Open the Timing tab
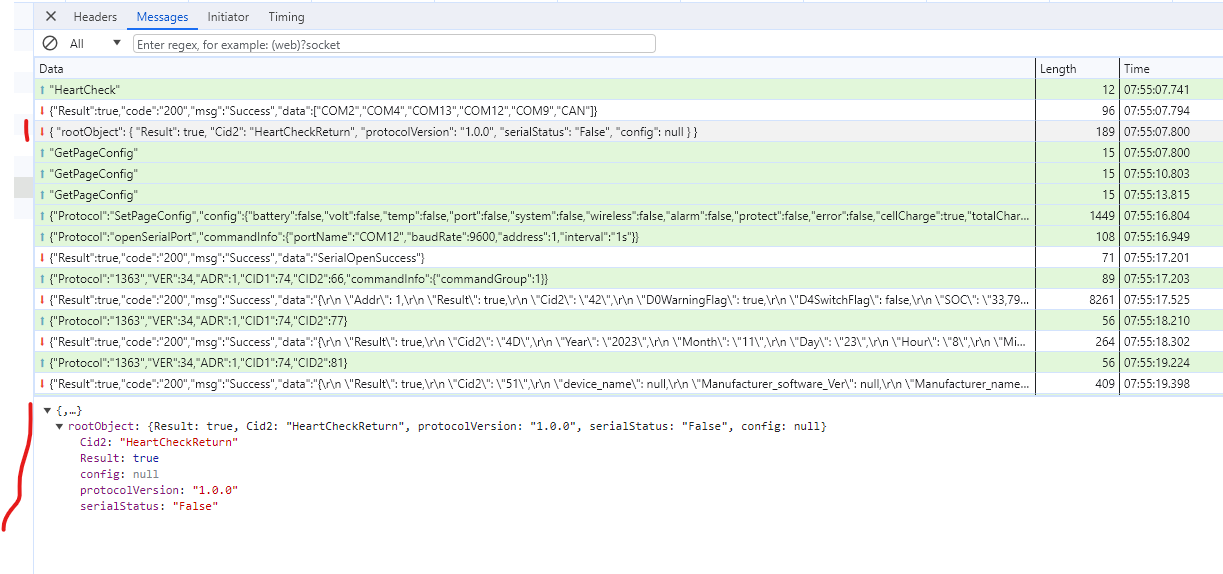This screenshot has height=574, width=1223. click(x=286, y=17)
